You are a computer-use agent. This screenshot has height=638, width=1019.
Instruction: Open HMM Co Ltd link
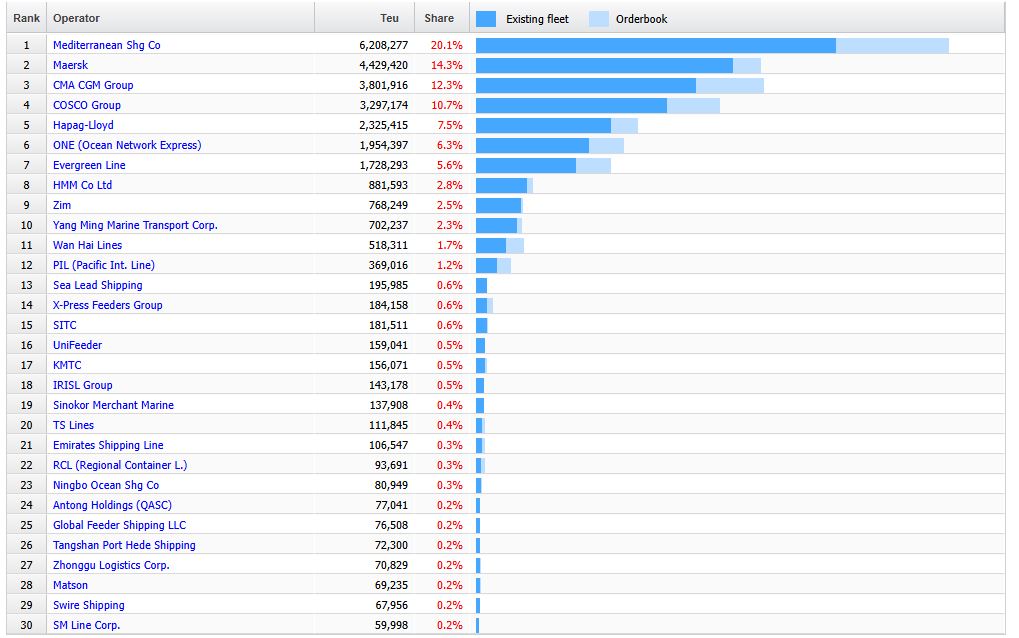(x=83, y=185)
